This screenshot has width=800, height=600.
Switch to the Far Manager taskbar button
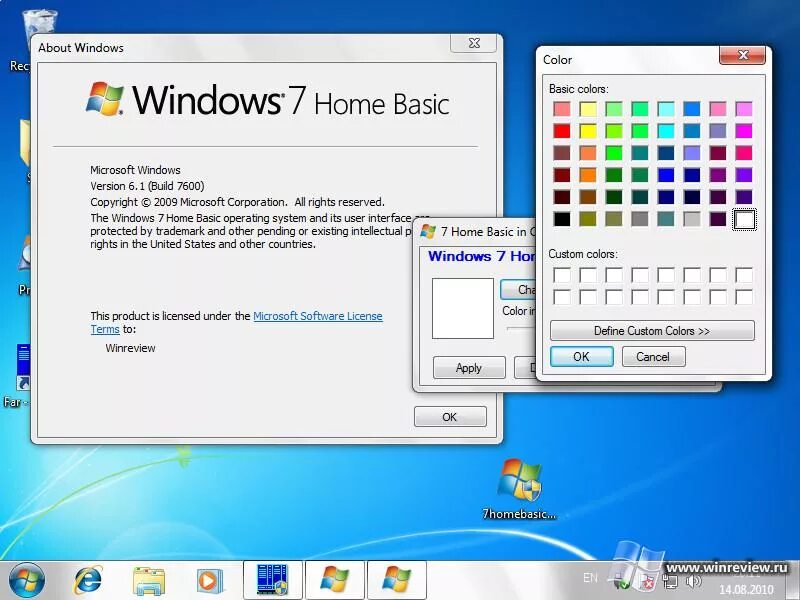[x=273, y=580]
